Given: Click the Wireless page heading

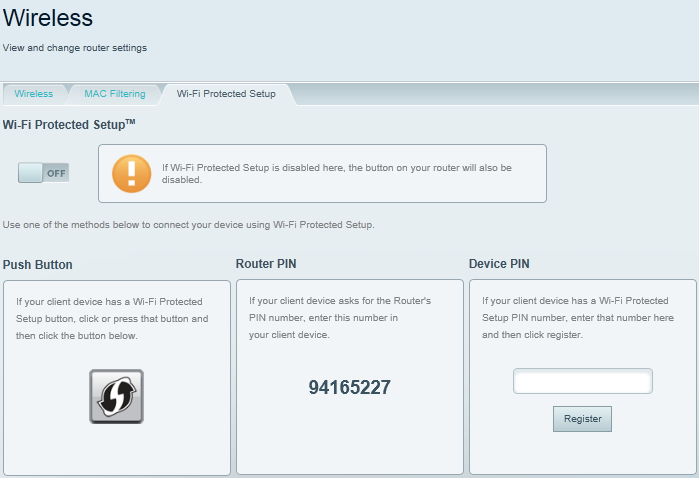Looking at the screenshot, I should pyautogui.click(x=48, y=18).
